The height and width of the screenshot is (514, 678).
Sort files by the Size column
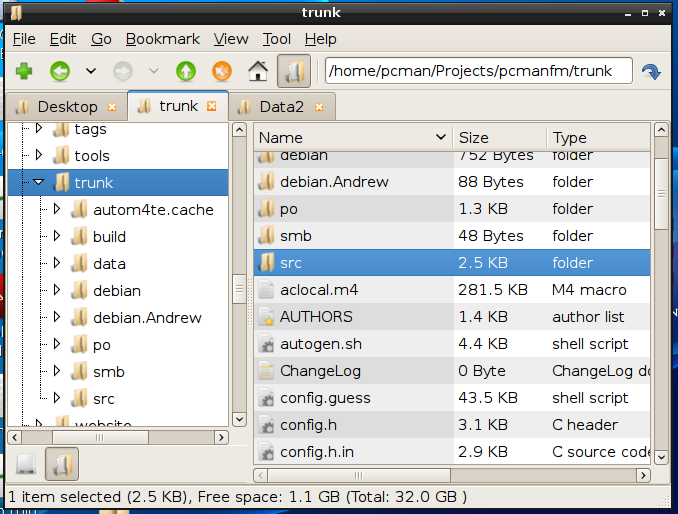[x=498, y=137]
